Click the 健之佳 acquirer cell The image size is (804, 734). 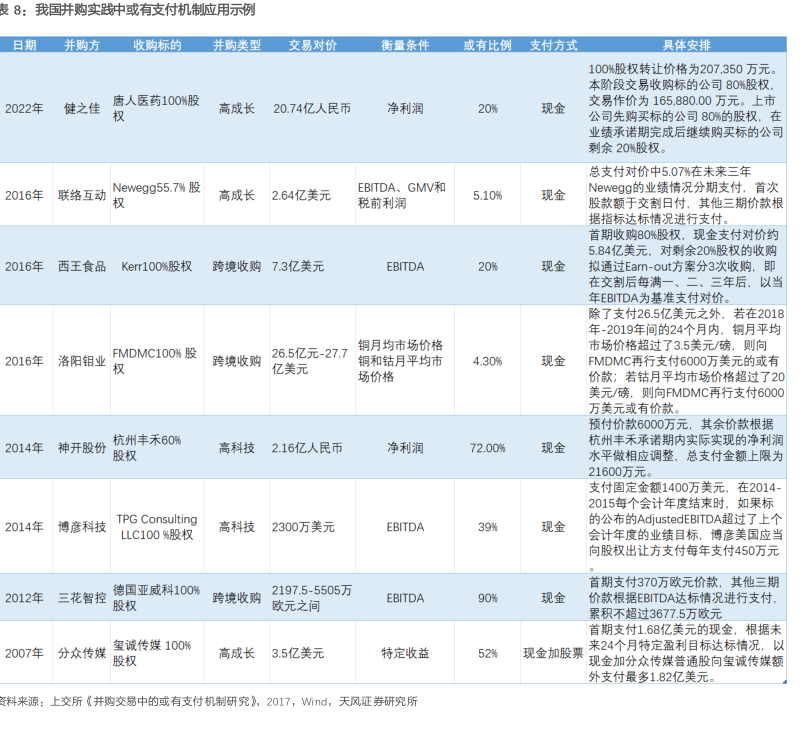coord(82,108)
